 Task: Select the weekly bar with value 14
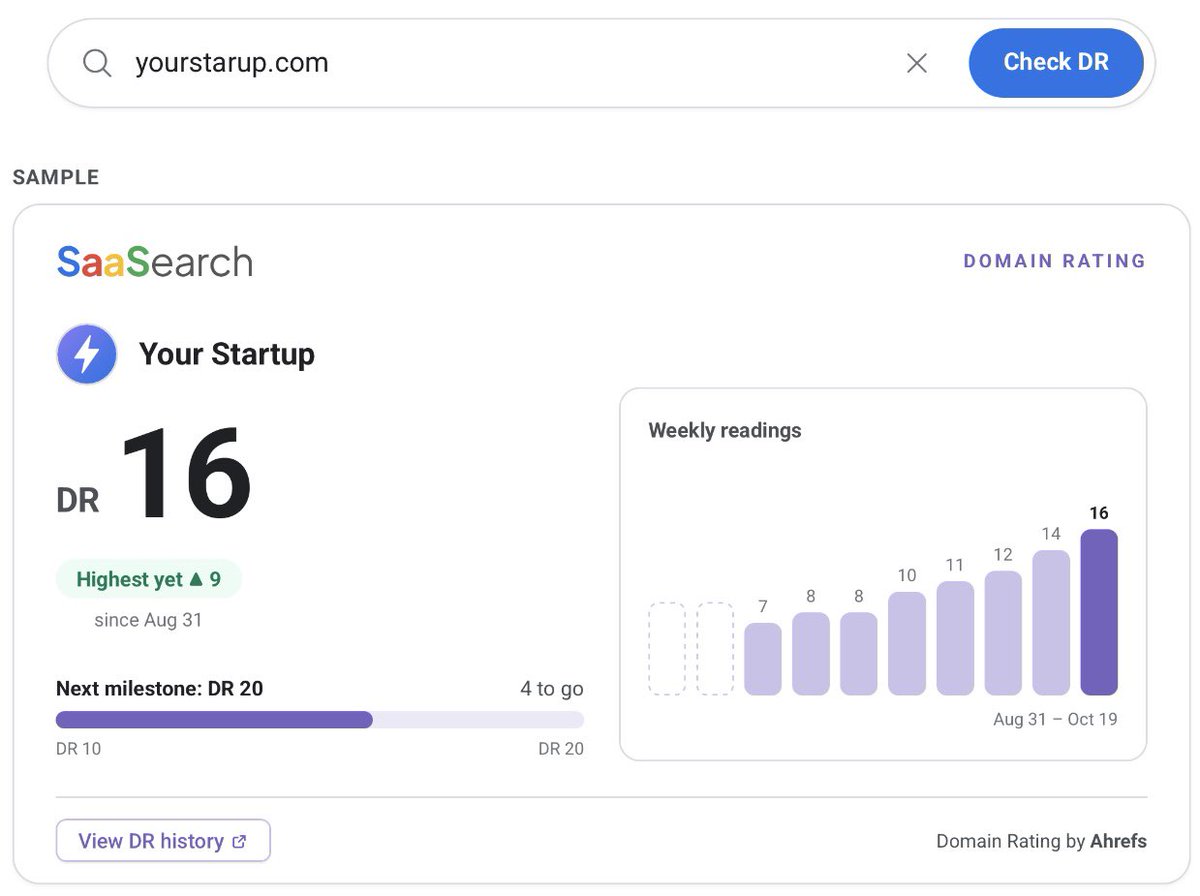(1051, 622)
